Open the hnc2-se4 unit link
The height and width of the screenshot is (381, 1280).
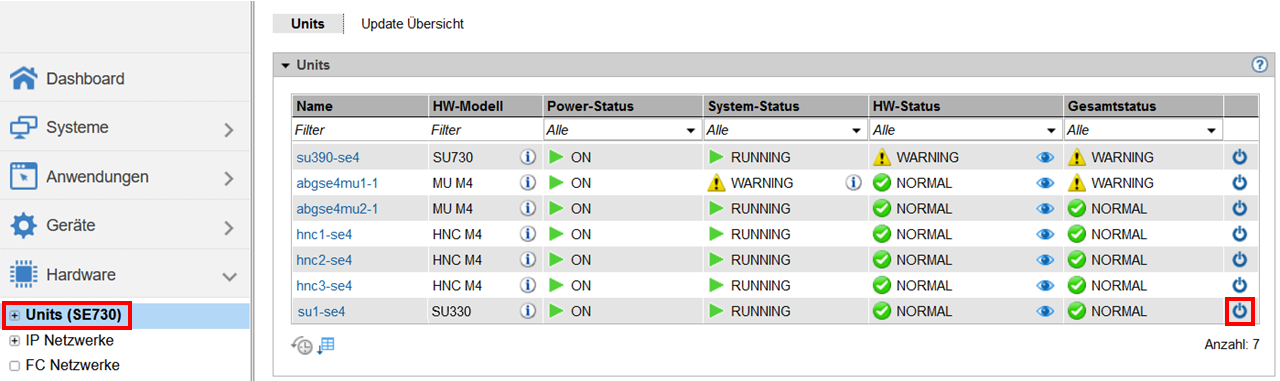pos(324,260)
